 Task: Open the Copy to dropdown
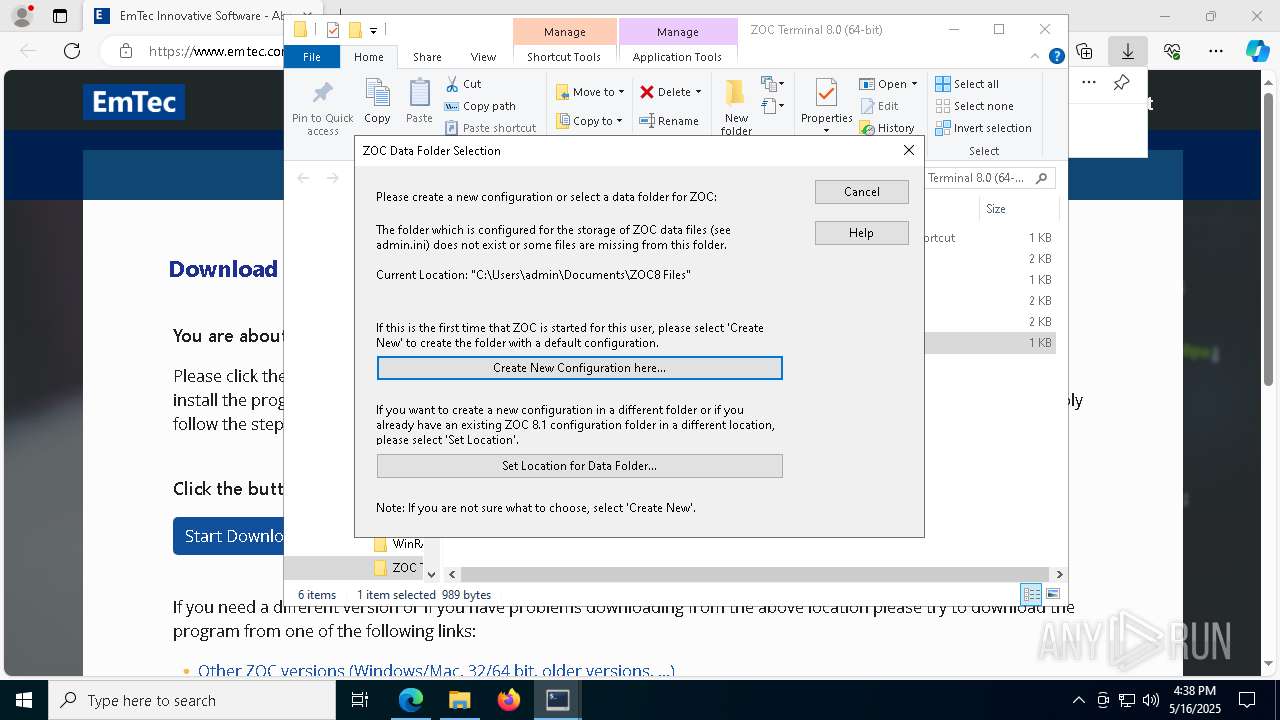[590, 121]
